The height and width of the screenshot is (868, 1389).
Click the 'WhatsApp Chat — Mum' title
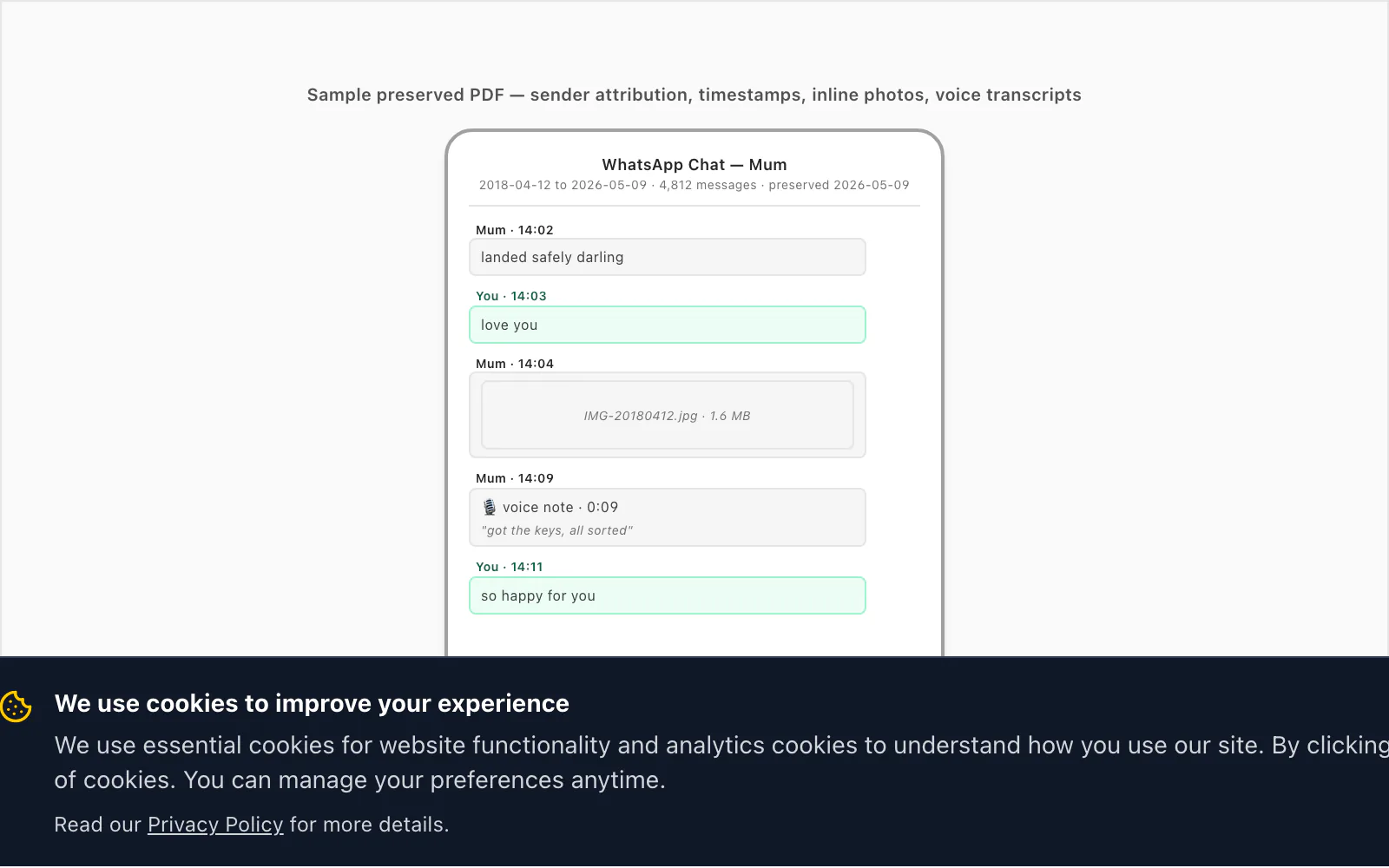[694, 165]
